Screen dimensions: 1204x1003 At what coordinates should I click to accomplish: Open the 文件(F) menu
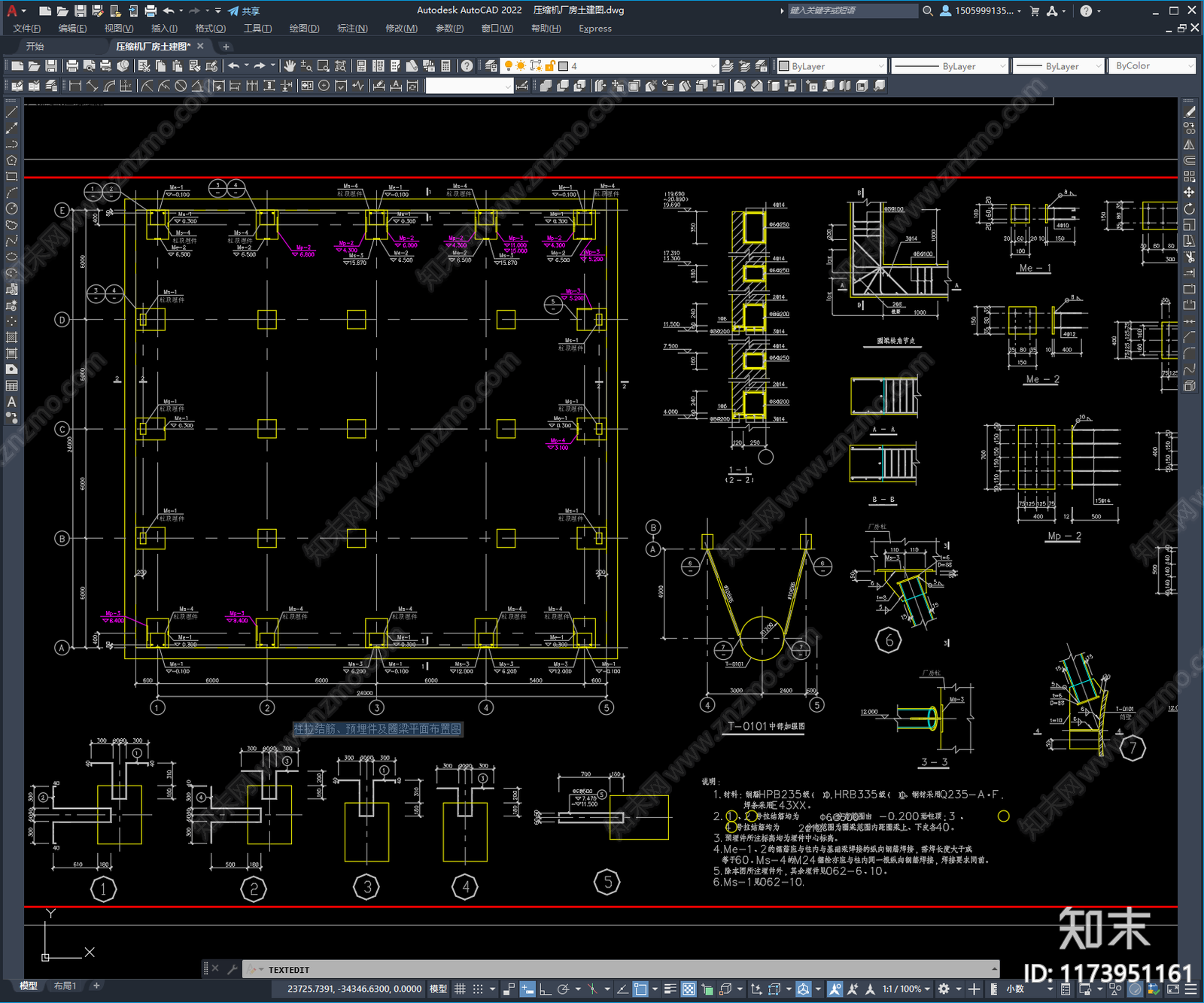[27, 29]
